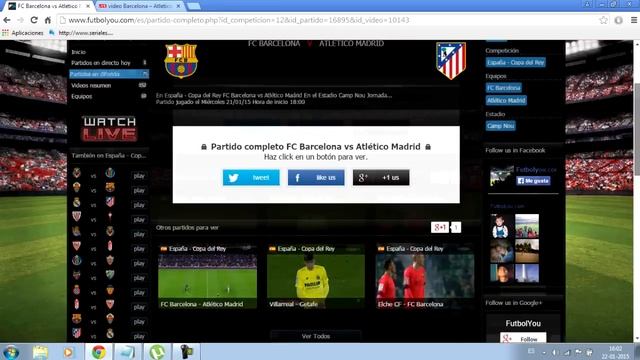Click the browser home icon
Image resolution: width=640 pixels, height=360 pixels.
point(48,20)
